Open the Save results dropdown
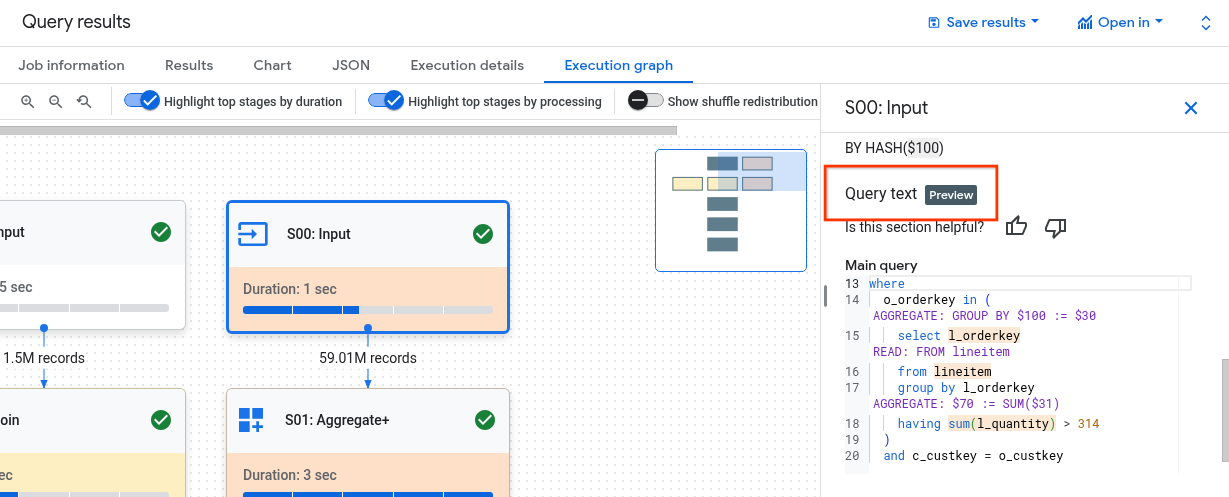This screenshot has height=497, width=1229. (x=983, y=22)
